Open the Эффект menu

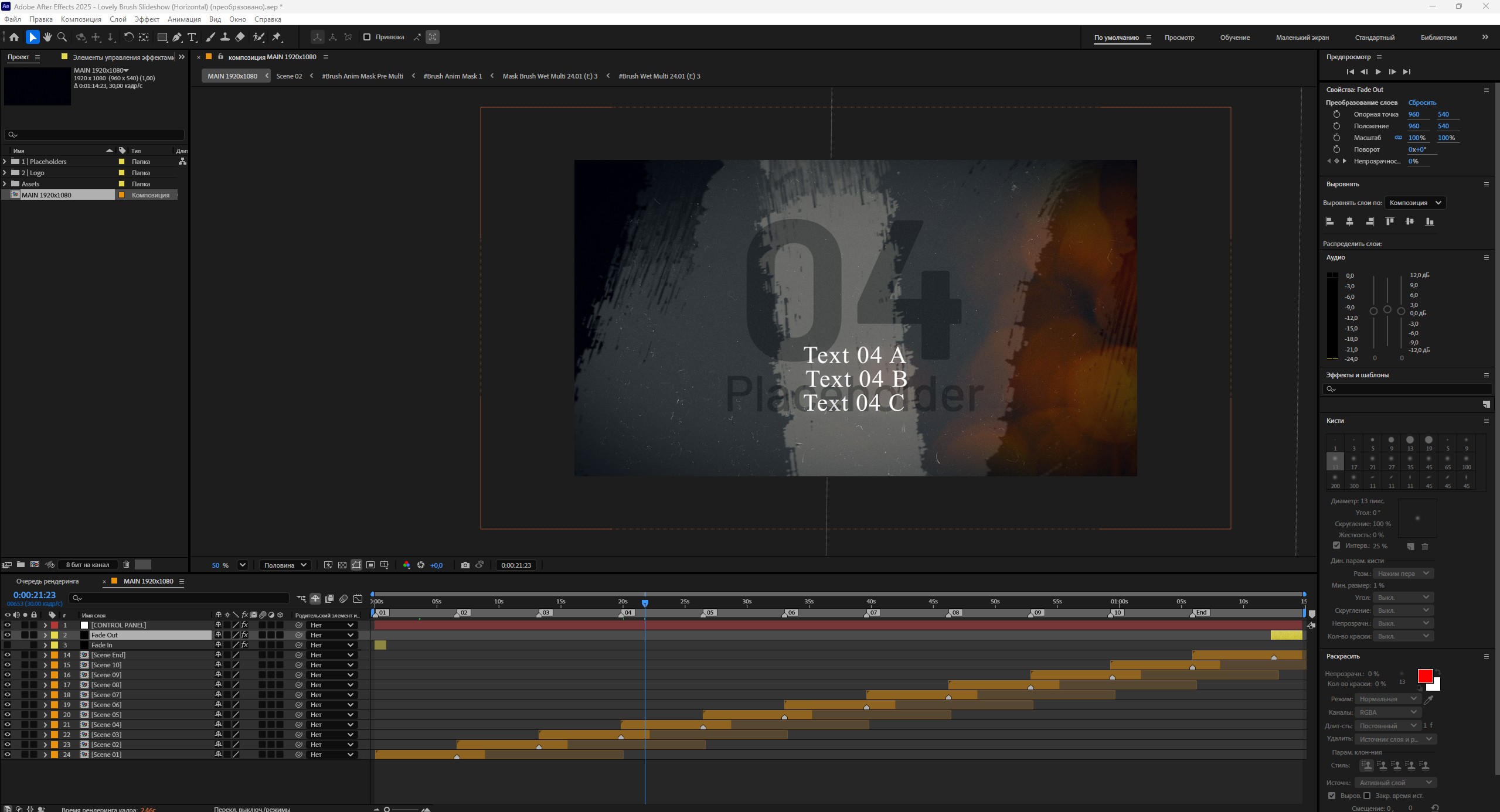pos(147,19)
